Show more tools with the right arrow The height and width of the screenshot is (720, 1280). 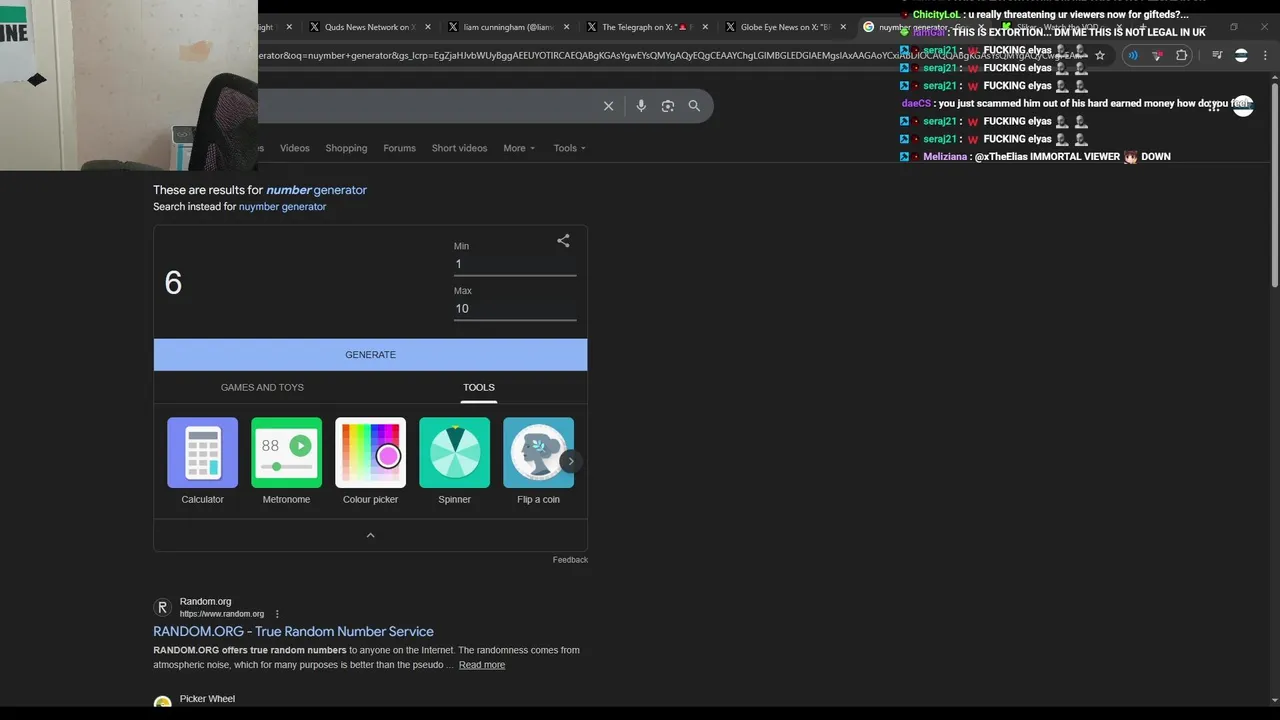(x=570, y=461)
